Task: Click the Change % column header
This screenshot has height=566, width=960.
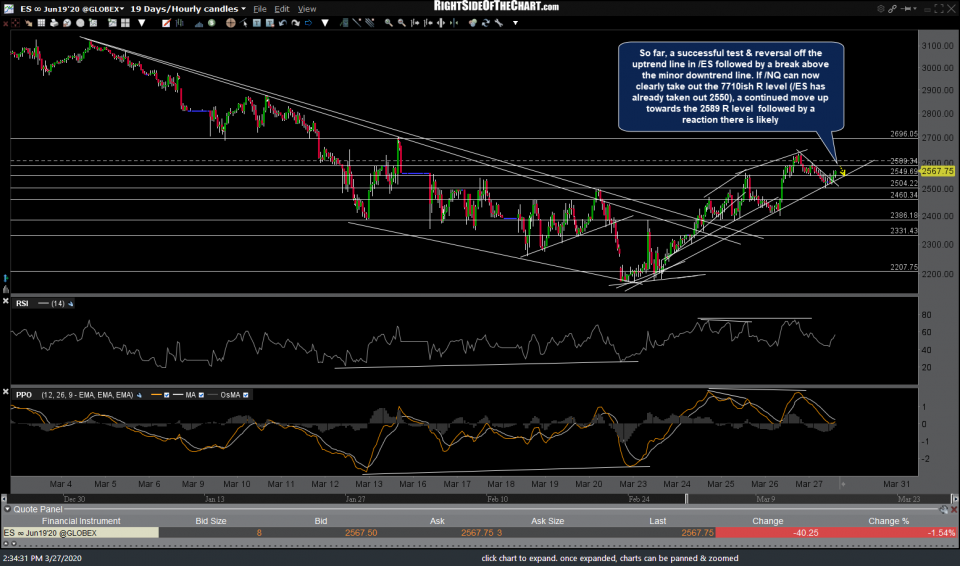Action: pyautogui.click(x=888, y=521)
